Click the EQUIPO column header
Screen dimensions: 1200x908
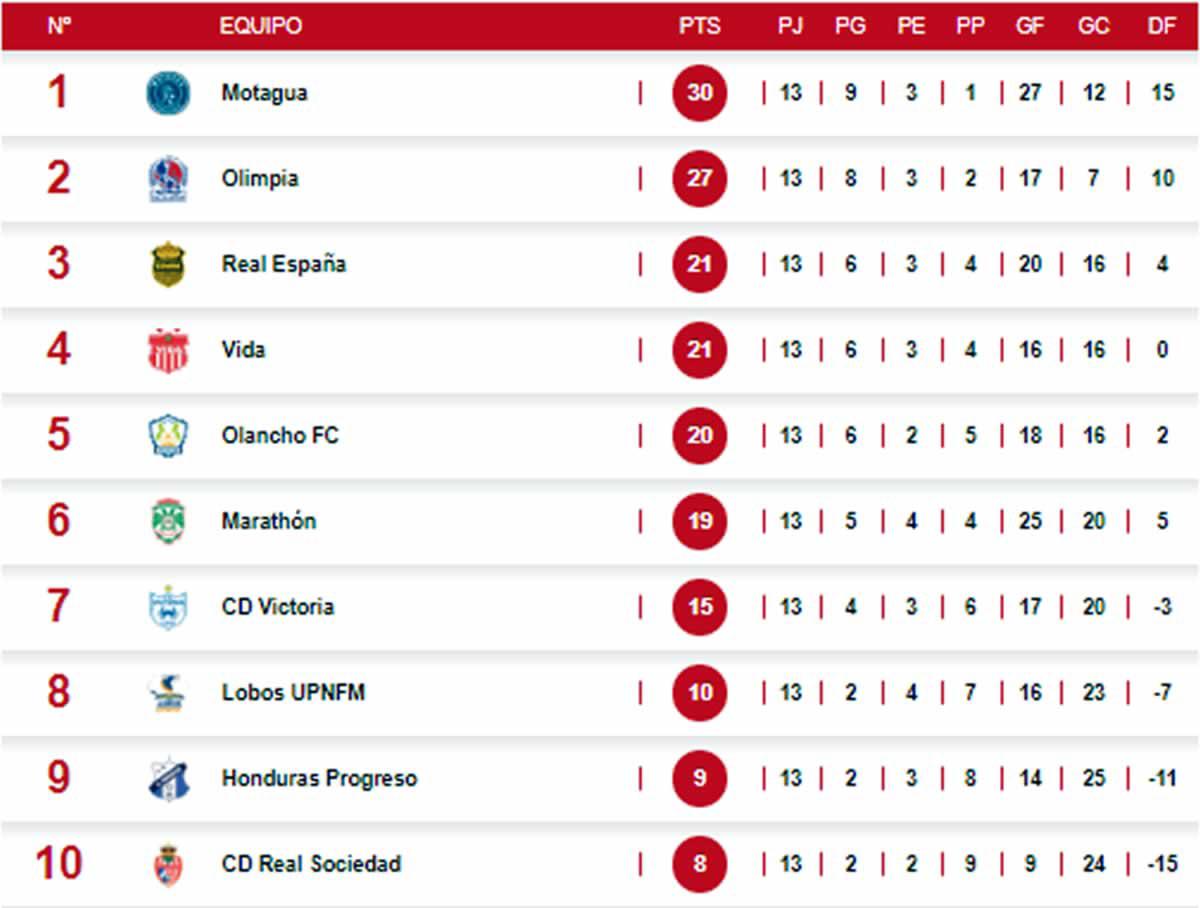(x=261, y=26)
